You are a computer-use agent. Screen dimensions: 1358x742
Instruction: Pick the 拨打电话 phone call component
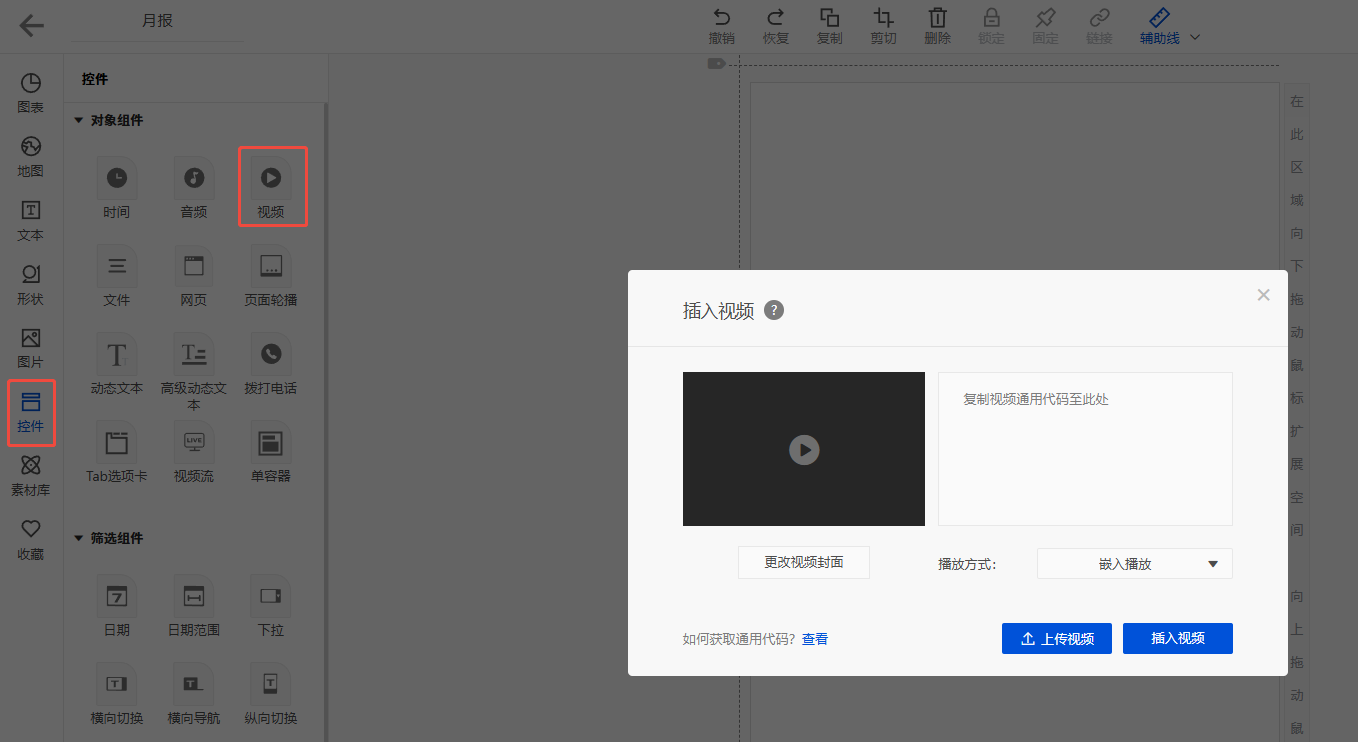click(271, 354)
